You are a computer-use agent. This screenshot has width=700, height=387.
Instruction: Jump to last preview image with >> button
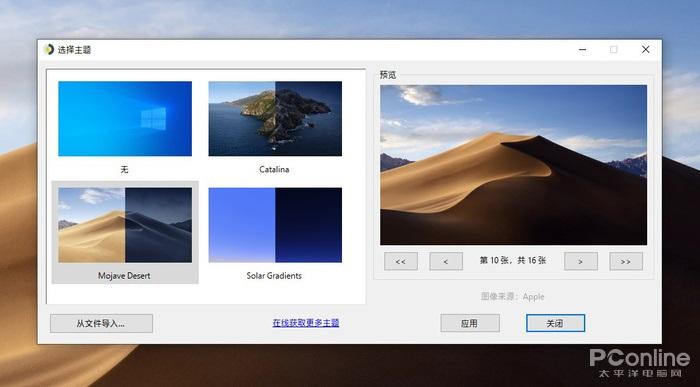626,261
